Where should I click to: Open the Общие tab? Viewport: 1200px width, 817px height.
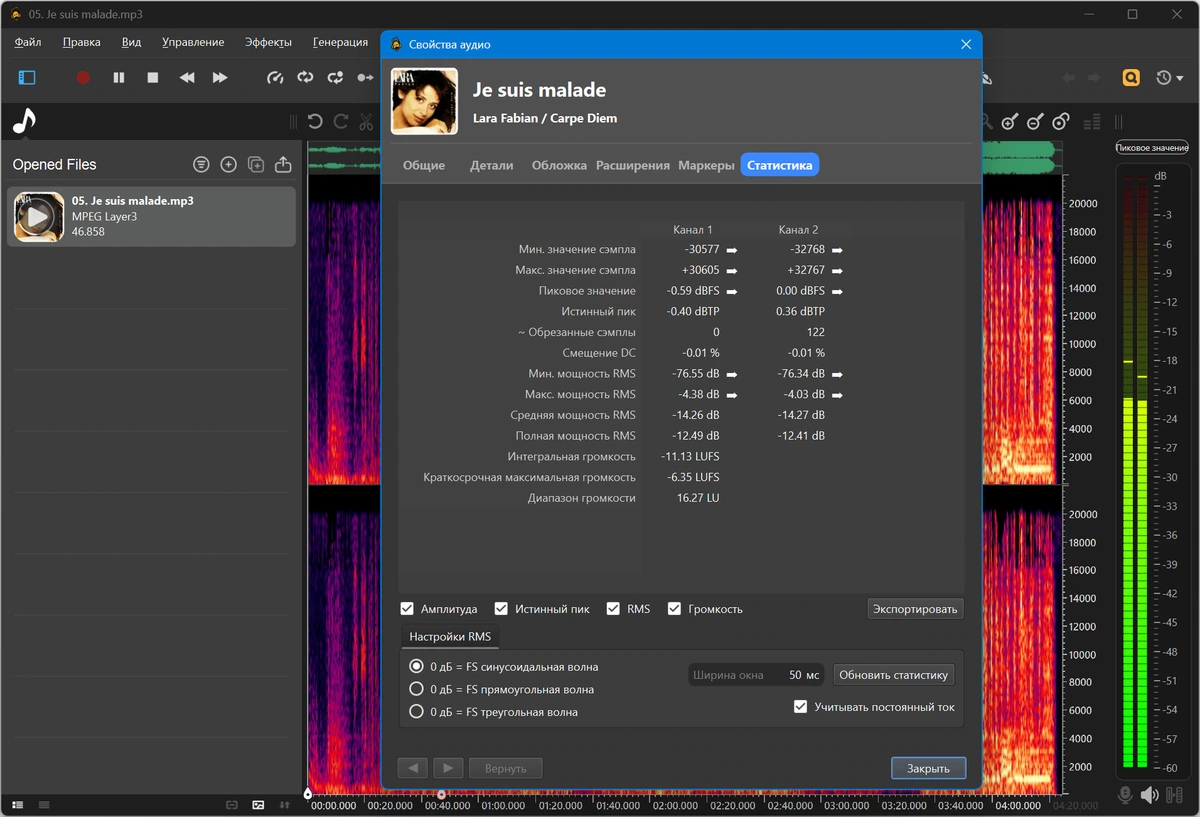coord(424,165)
